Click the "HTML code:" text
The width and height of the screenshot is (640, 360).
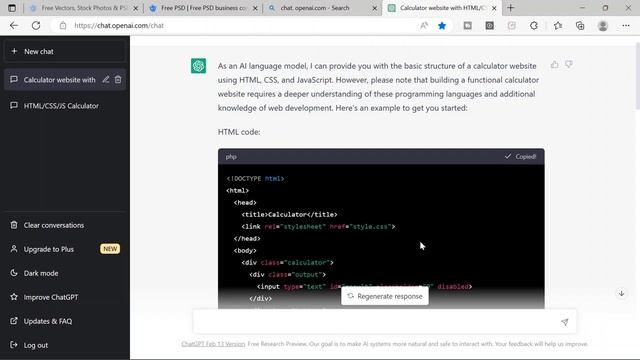(239, 132)
